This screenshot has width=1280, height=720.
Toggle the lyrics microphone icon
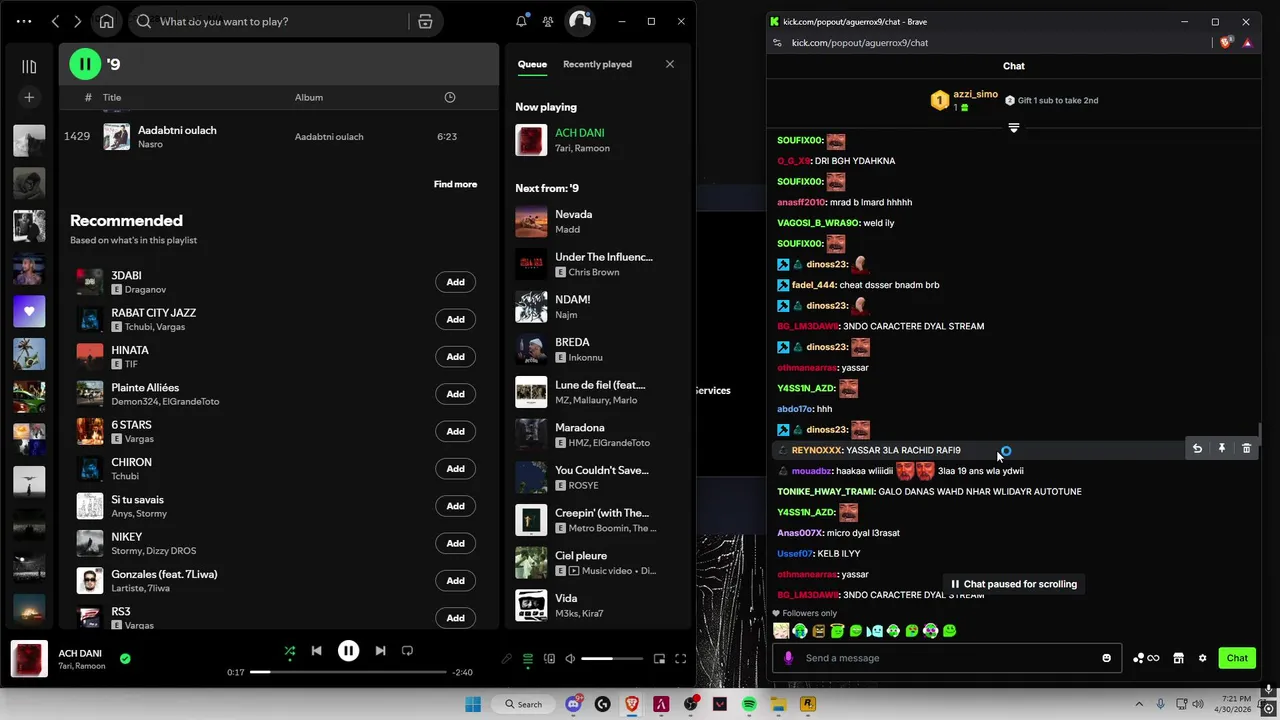click(x=506, y=659)
